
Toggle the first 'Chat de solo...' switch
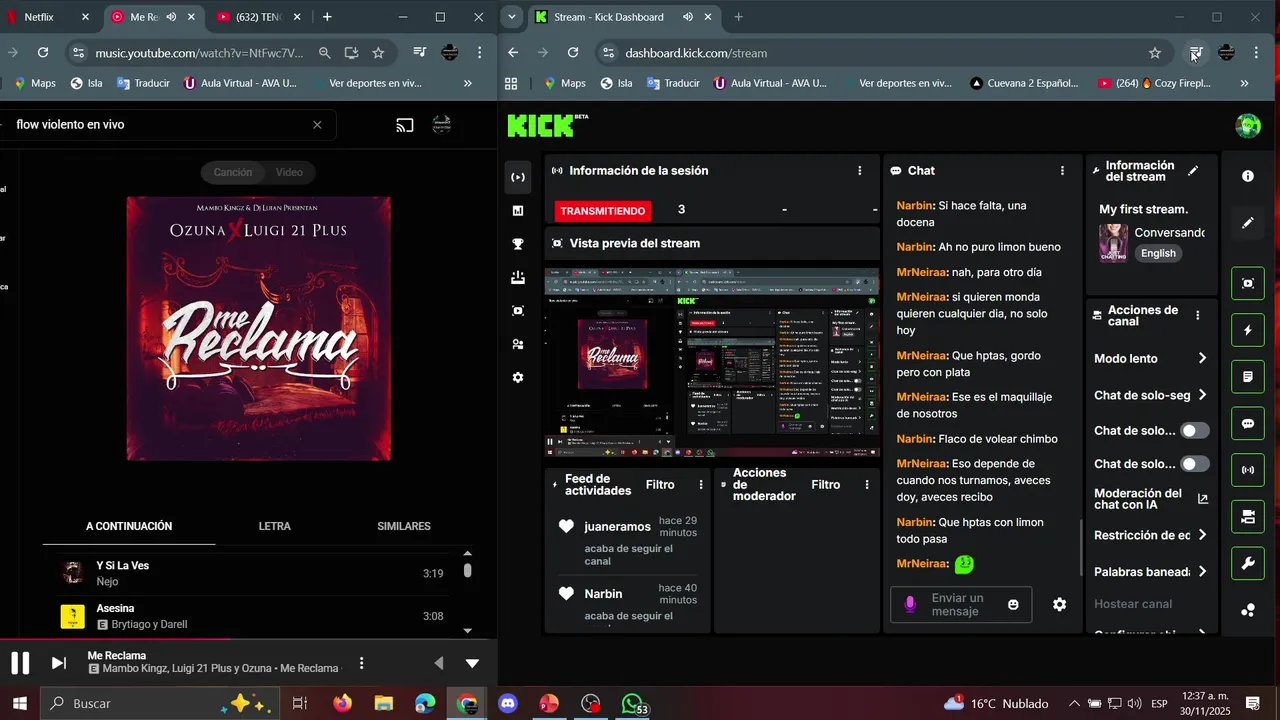[1195, 431]
